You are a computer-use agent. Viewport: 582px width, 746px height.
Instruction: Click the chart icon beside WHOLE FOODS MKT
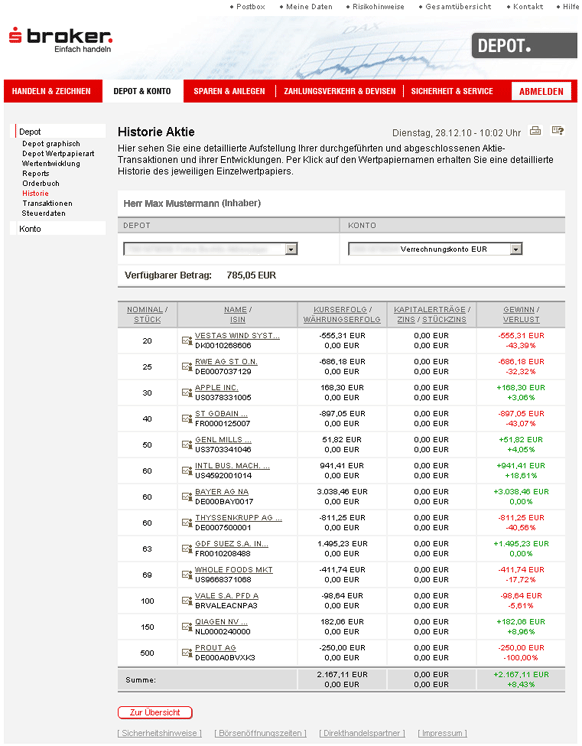[x=187, y=575]
